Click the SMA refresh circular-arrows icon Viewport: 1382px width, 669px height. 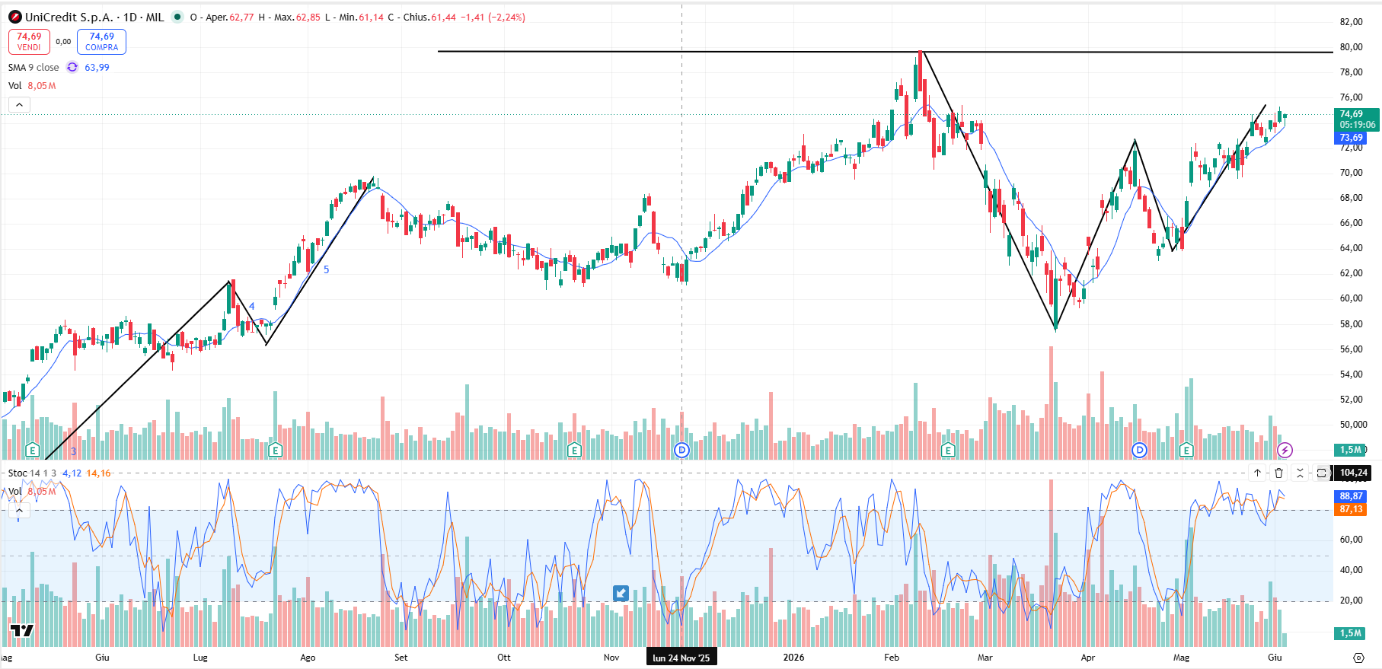coord(72,67)
